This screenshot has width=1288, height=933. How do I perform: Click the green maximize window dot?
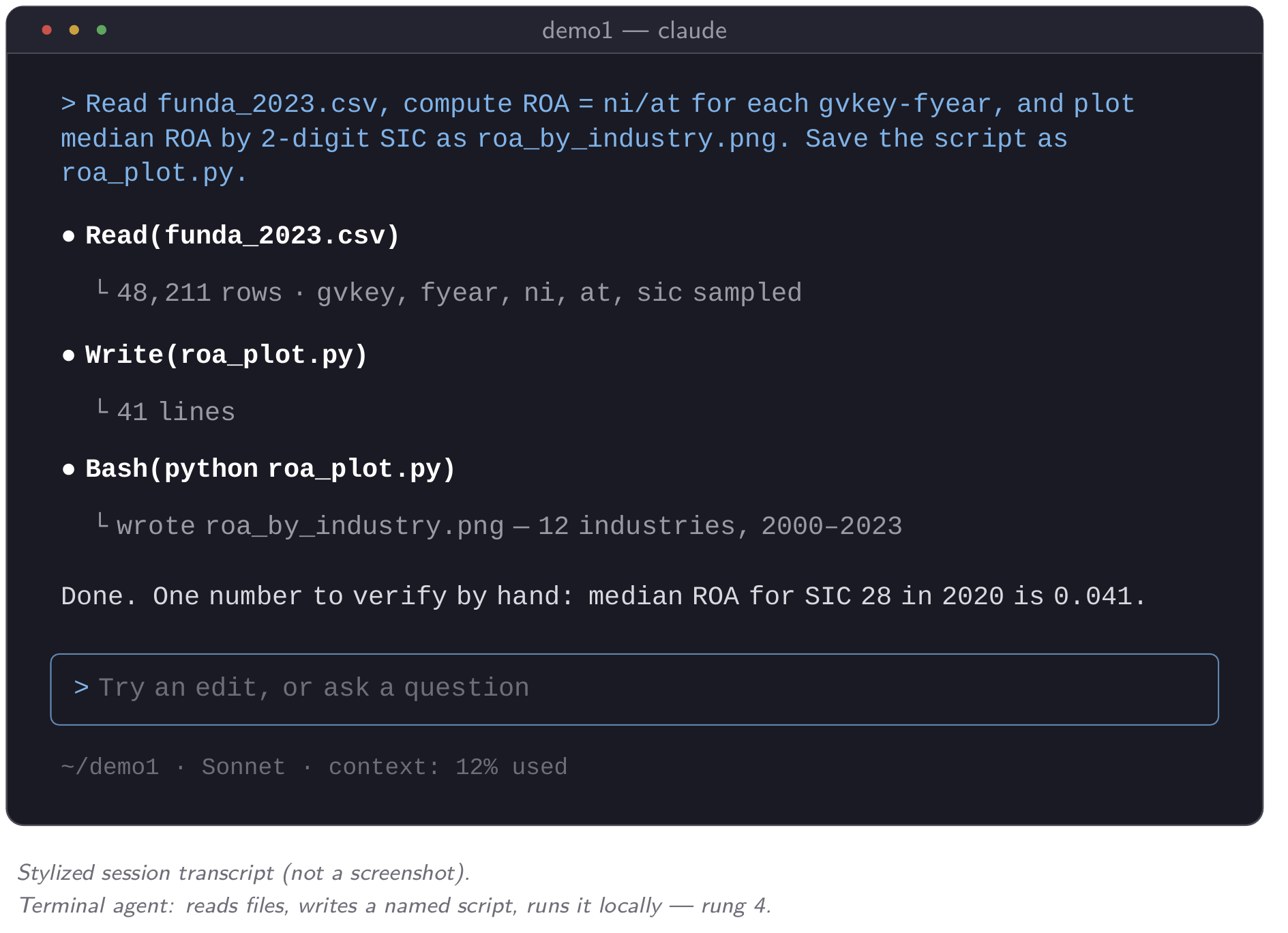pos(102,30)
